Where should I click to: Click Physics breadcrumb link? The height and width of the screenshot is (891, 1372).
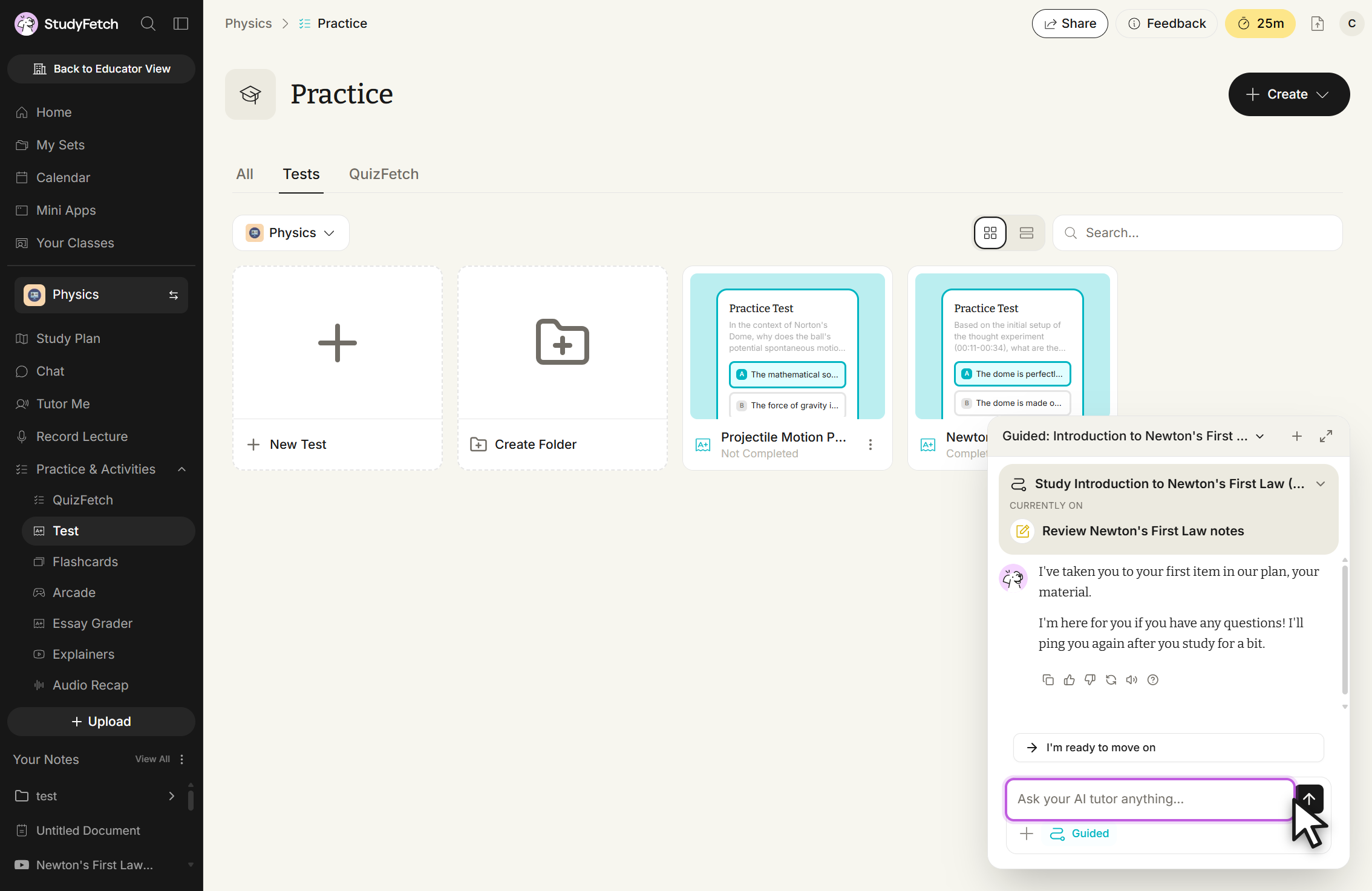pos(248,24)
